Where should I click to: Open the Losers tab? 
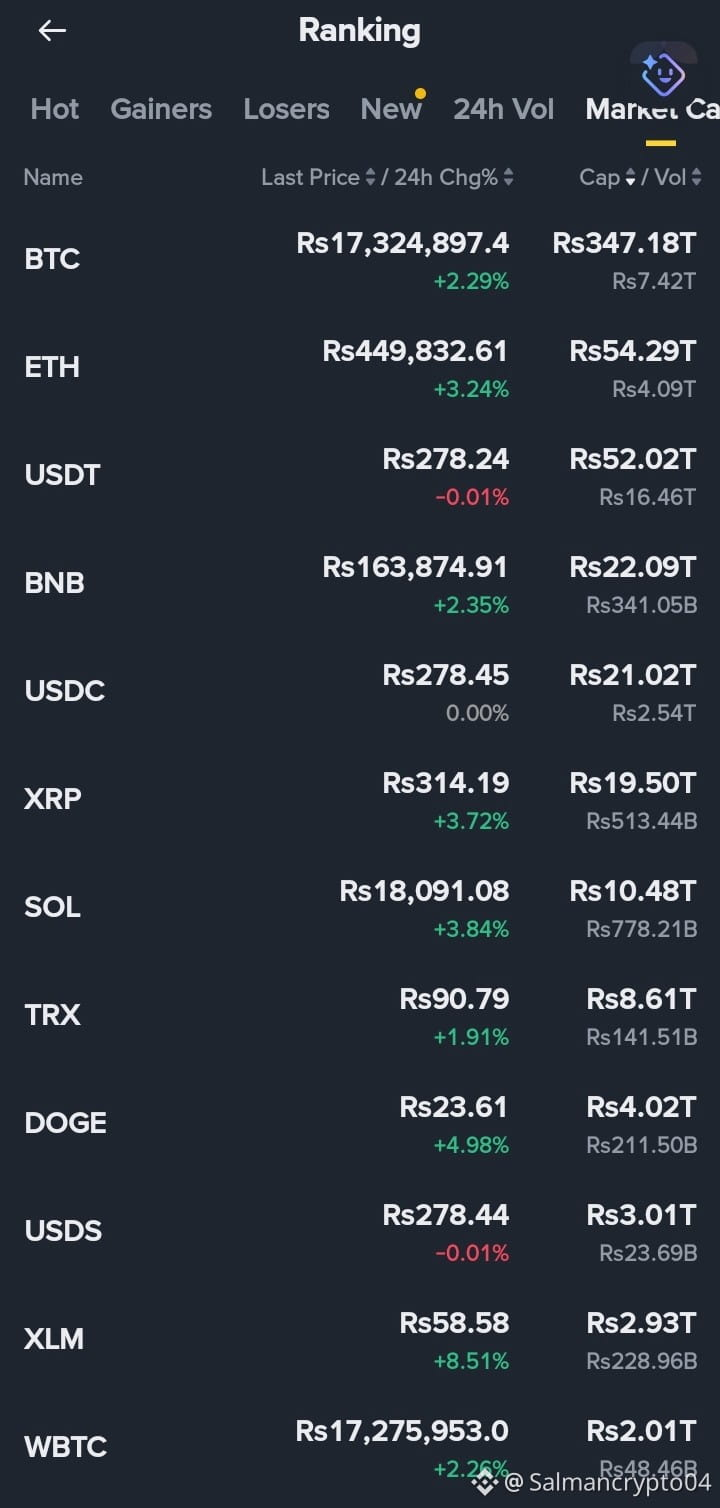pos(286,109)
